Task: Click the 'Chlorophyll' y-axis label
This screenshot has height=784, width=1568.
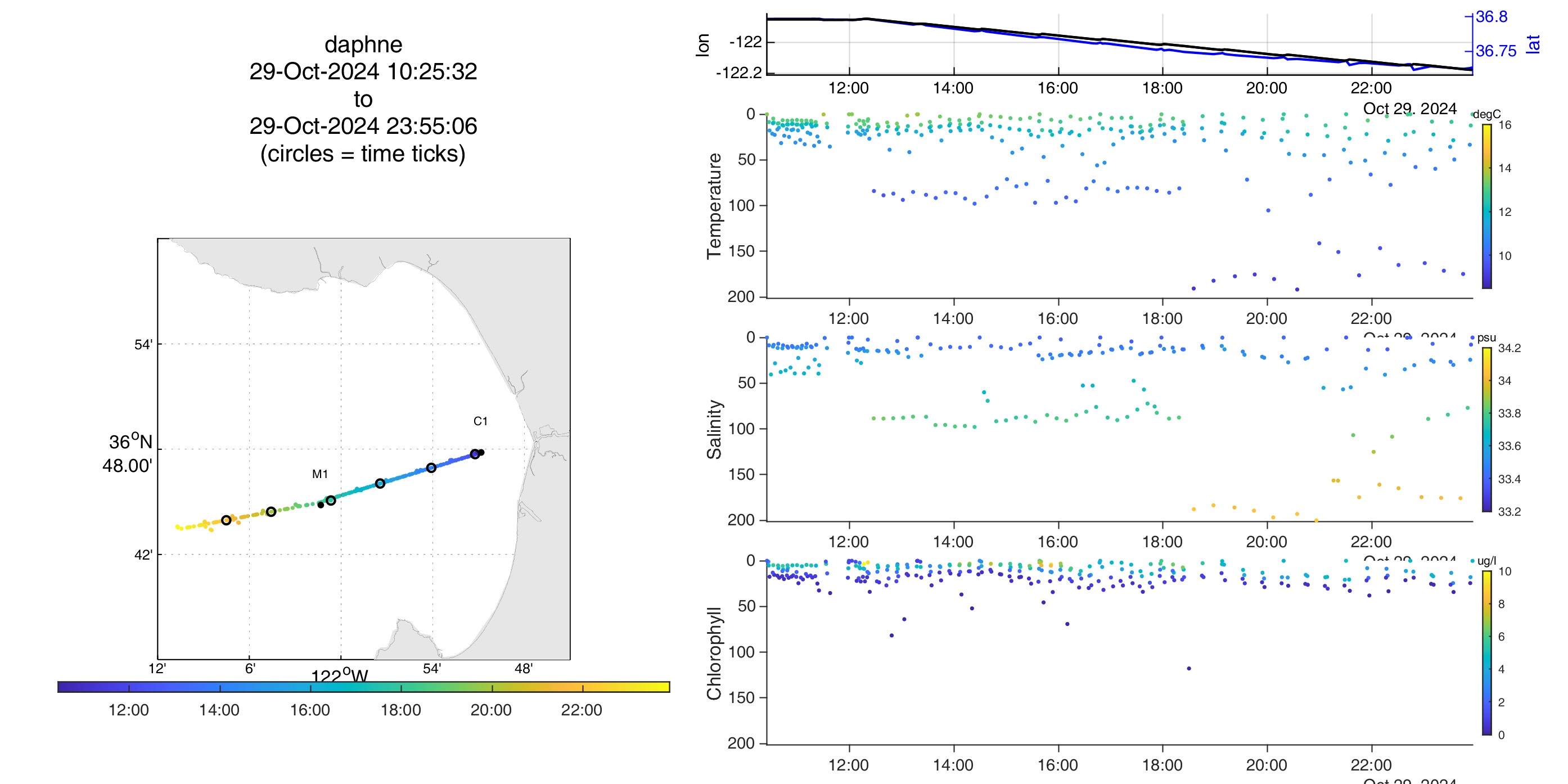Action: [714, 652]
